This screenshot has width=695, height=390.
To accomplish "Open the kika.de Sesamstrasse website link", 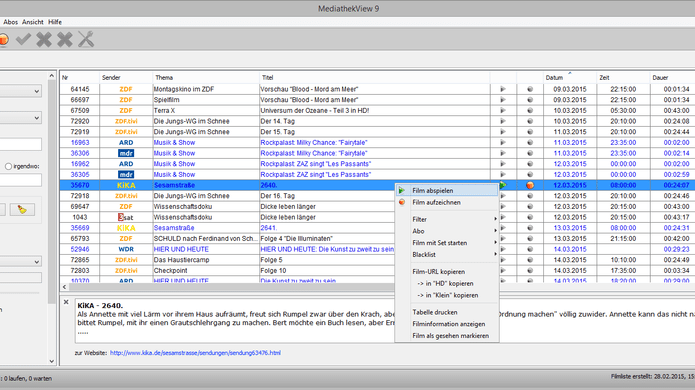I will click(195, 353).
